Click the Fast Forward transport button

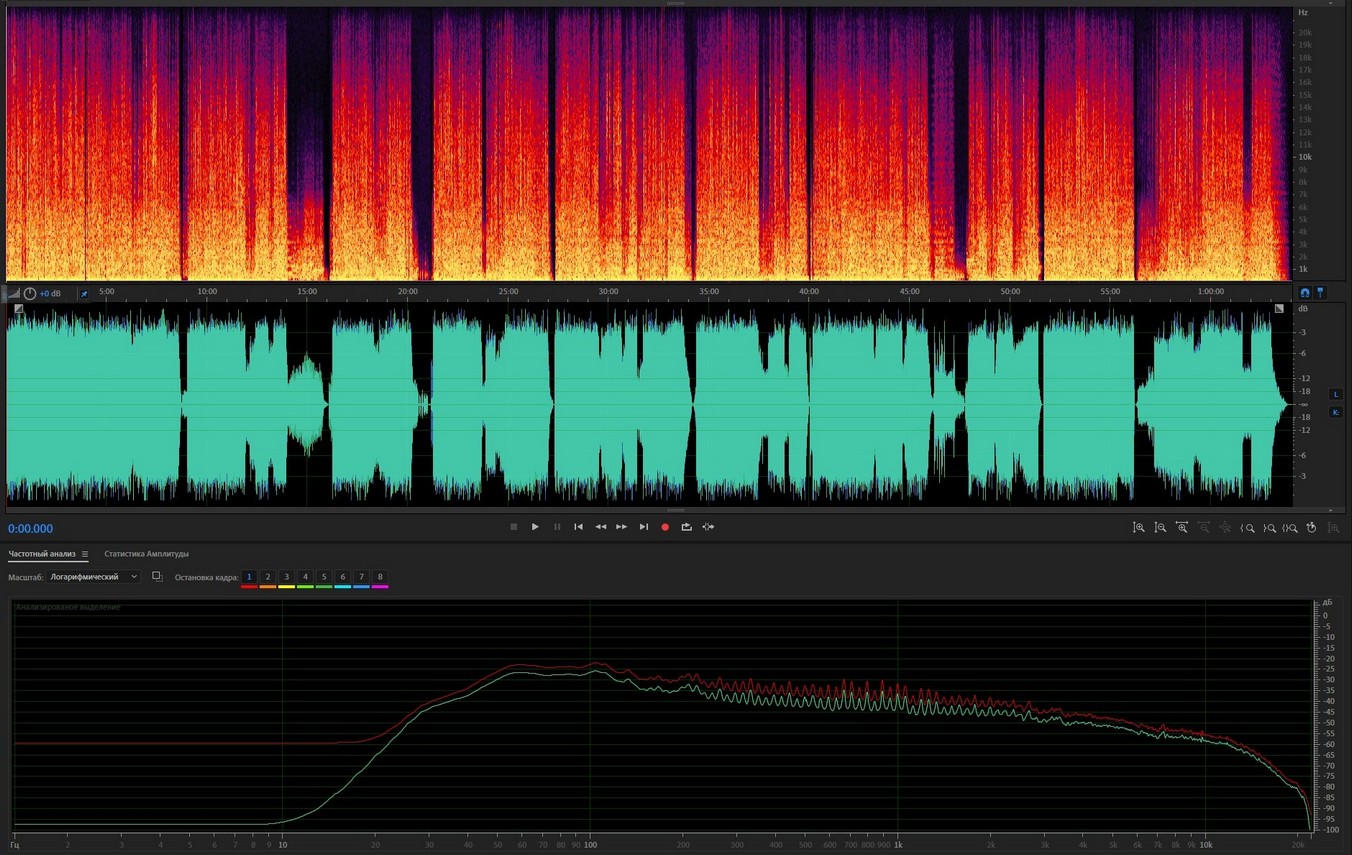pyautogui.click(x=622, y=527)
